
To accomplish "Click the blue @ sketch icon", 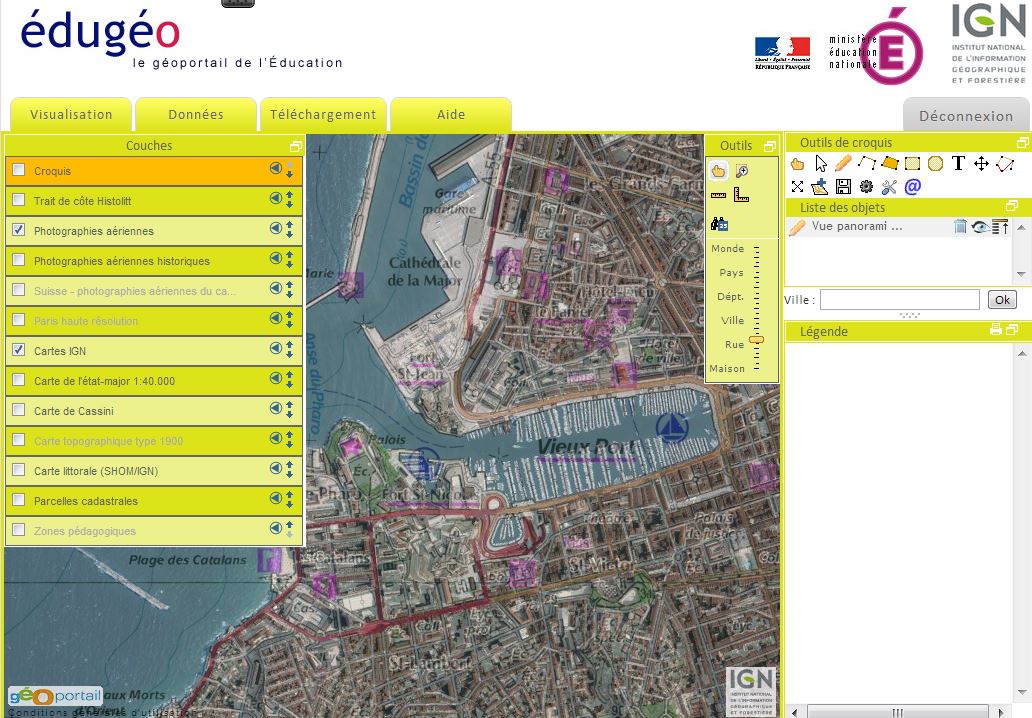I will pyautogui.click(x=912, y=186).
